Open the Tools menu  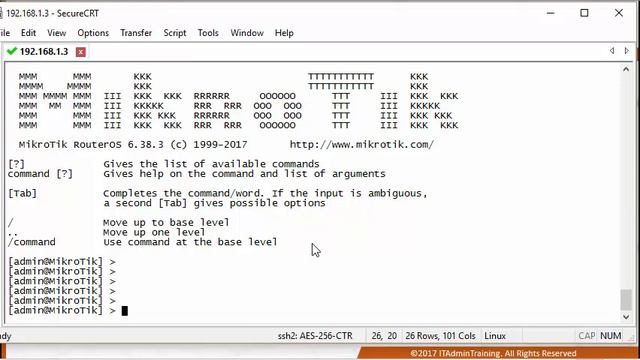(x=208, y=33)
